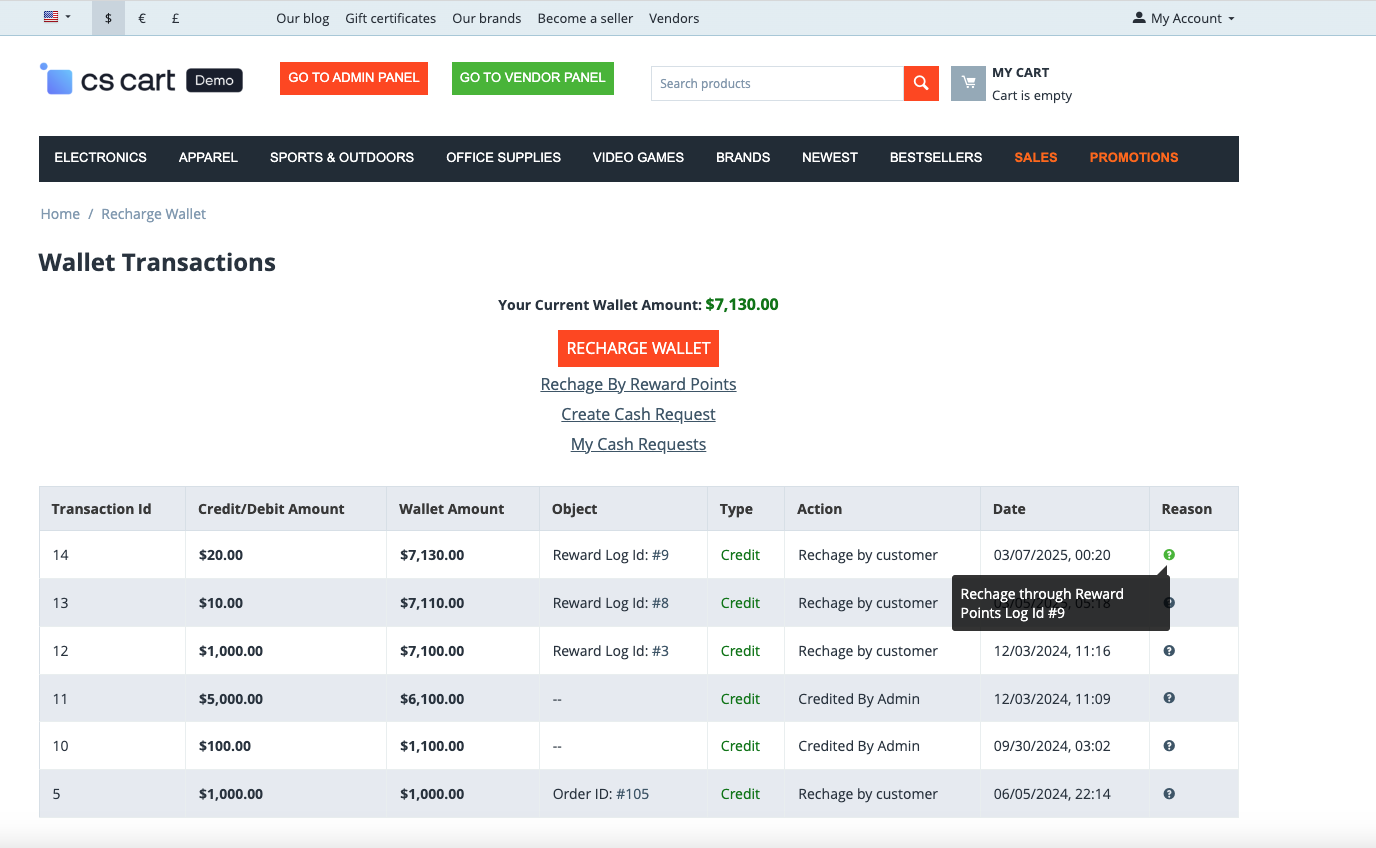This screenshot has height=848, width=1376.
Task: Open the shopping cart icon
Action: pos(968,84)
